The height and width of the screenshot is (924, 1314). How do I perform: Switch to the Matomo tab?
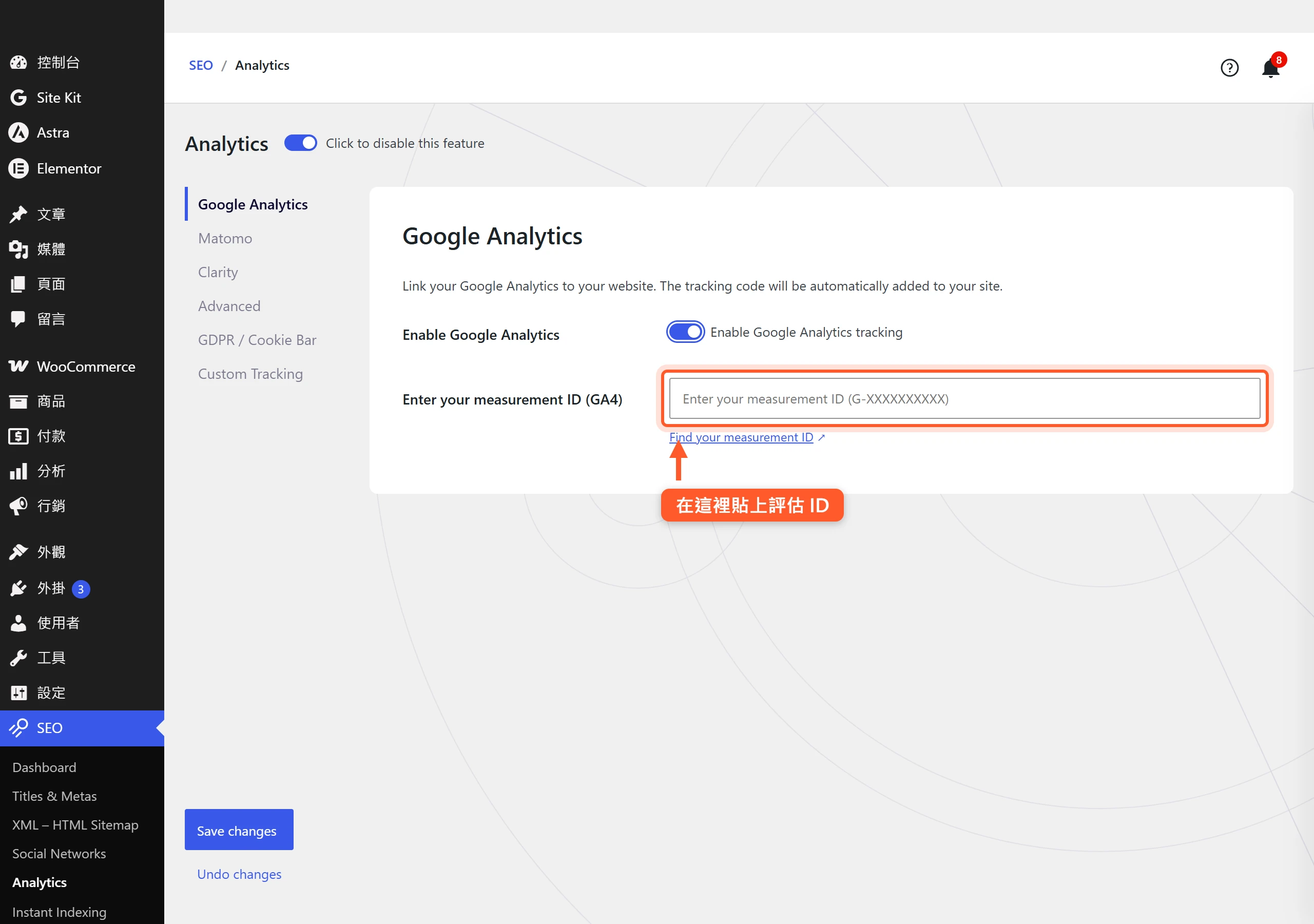[x=225, y=238]
